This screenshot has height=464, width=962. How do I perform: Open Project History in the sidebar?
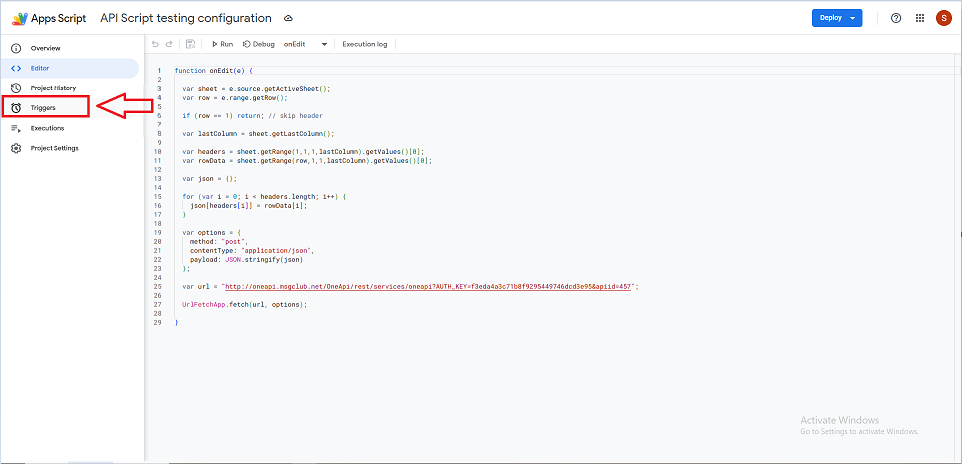pos(52,88)
